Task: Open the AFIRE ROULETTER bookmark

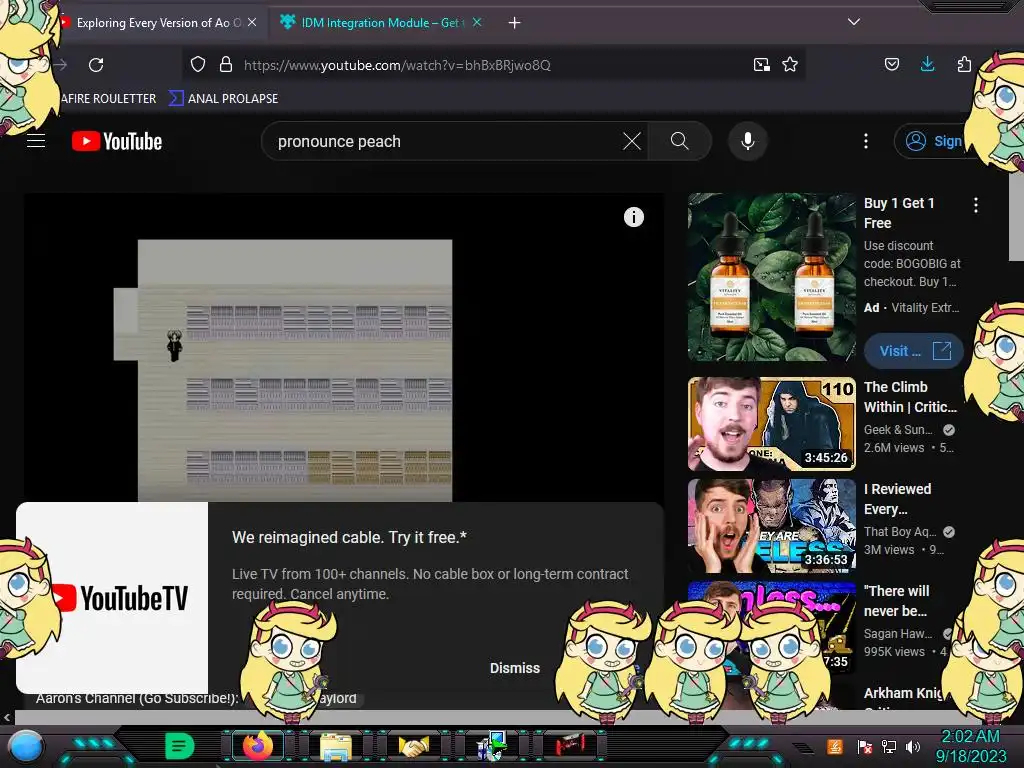Action: [x=108, y=99]
